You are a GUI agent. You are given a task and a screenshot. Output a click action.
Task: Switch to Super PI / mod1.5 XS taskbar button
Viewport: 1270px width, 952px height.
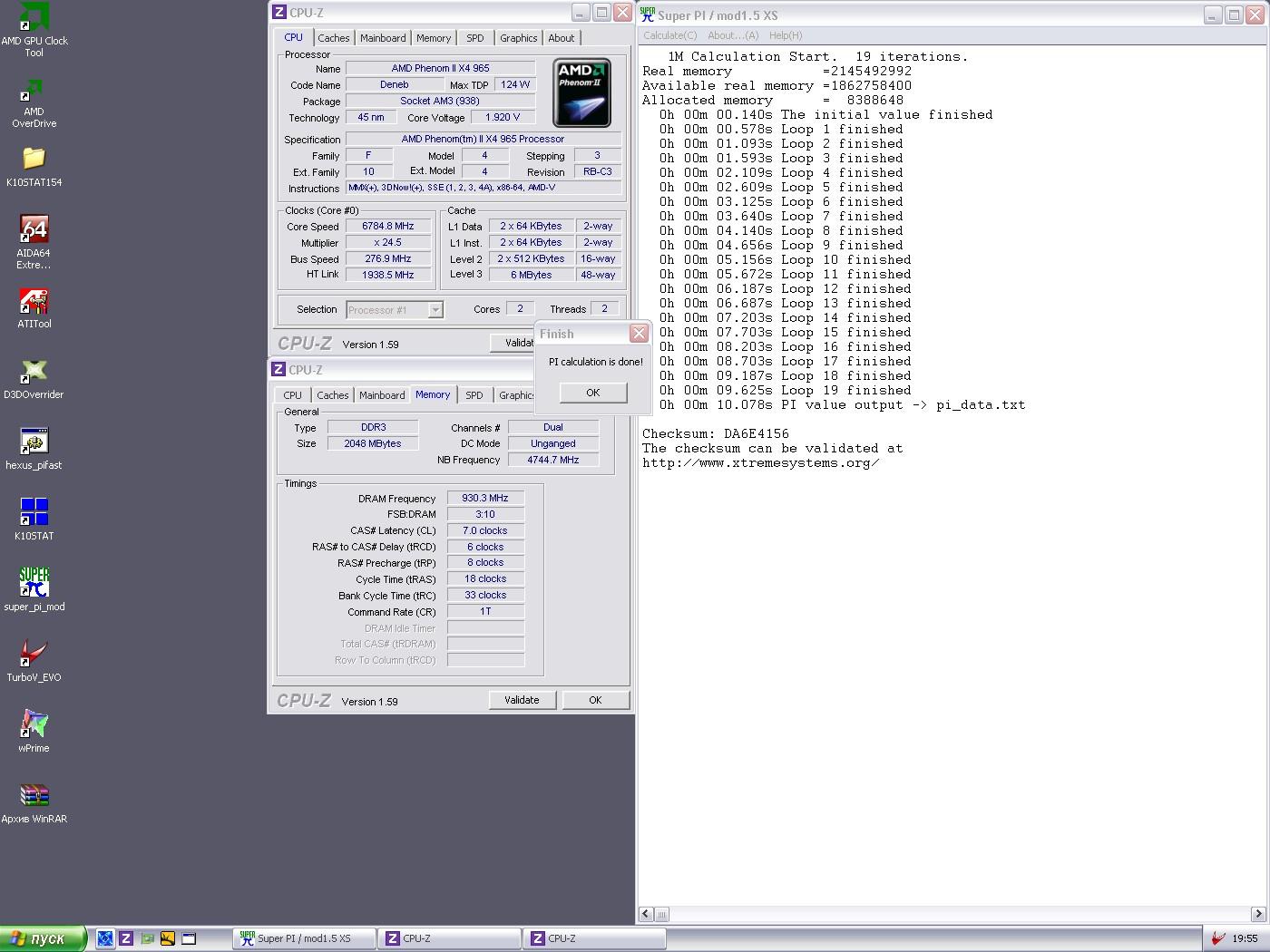coord(304,938)
